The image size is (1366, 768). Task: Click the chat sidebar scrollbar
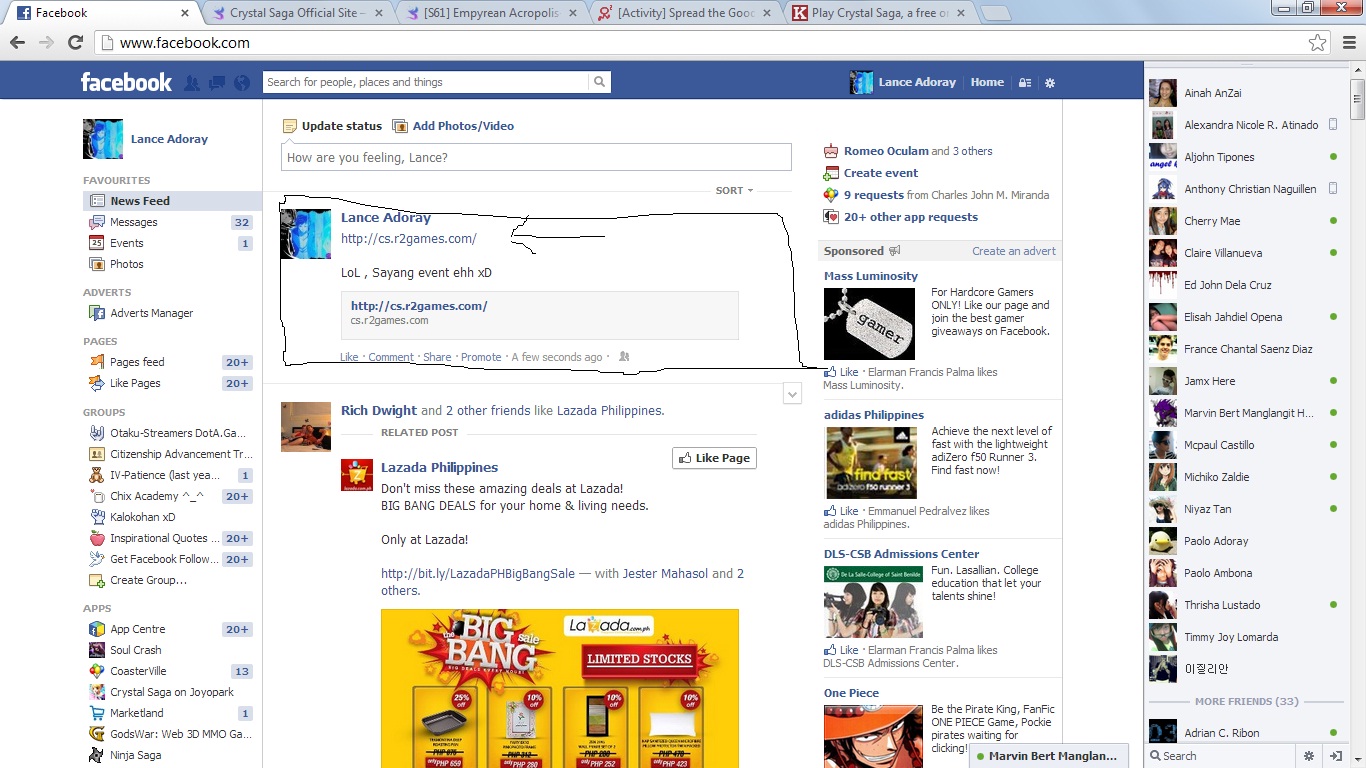[x=1357, y=98]
